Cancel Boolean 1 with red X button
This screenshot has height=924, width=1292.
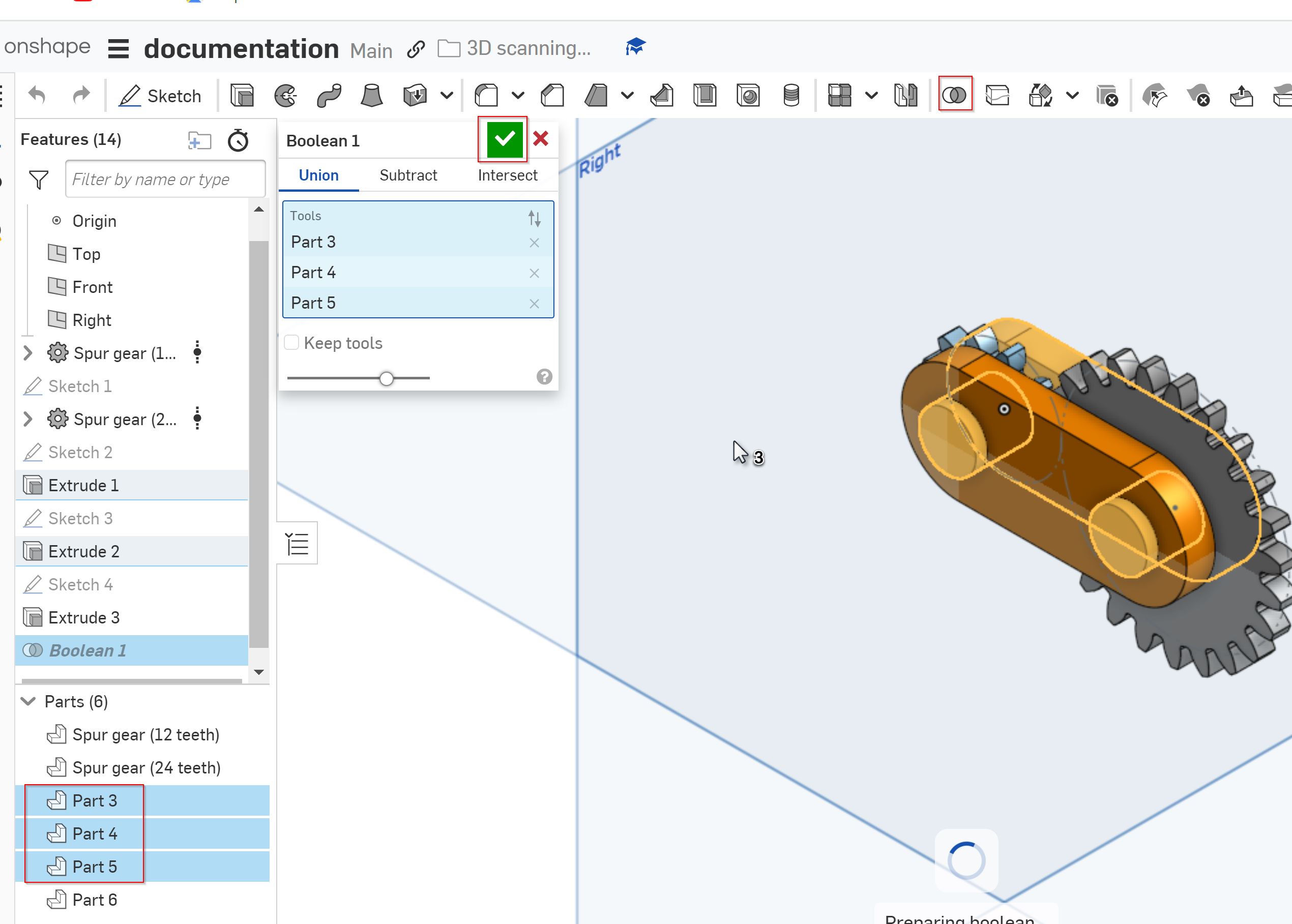click(x=540, y=140)
